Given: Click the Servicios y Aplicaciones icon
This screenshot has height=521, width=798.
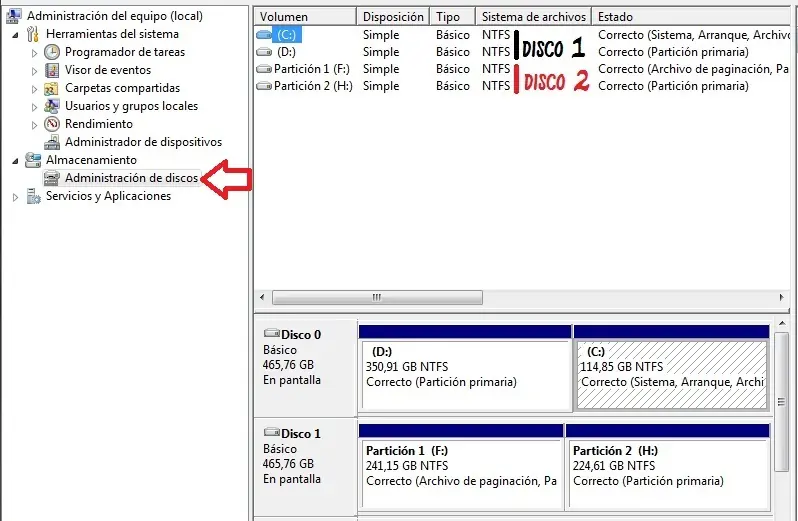Looking at the screenshot, I should click(34, 196).
